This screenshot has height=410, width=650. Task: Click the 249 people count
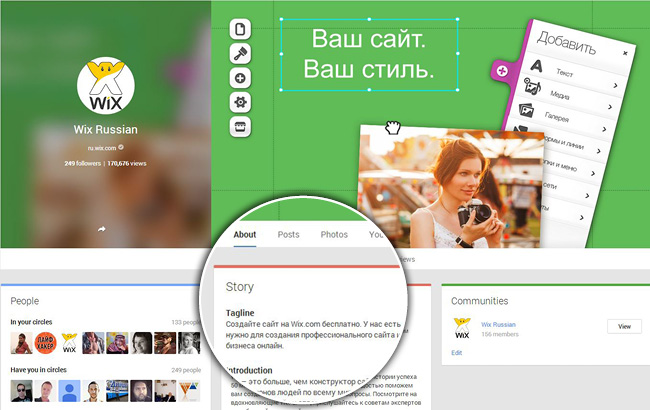point(186,370)
